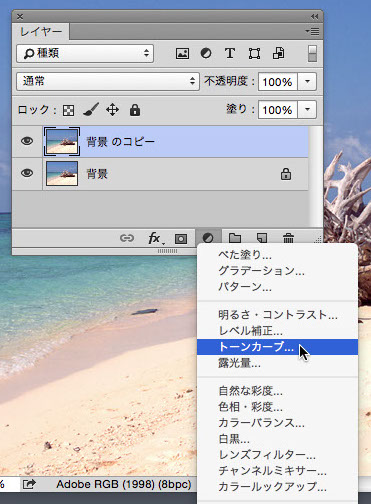Hide the 背景 のコピー layer
This screenshot has width=371, height=504.
(x=27, y=141)
